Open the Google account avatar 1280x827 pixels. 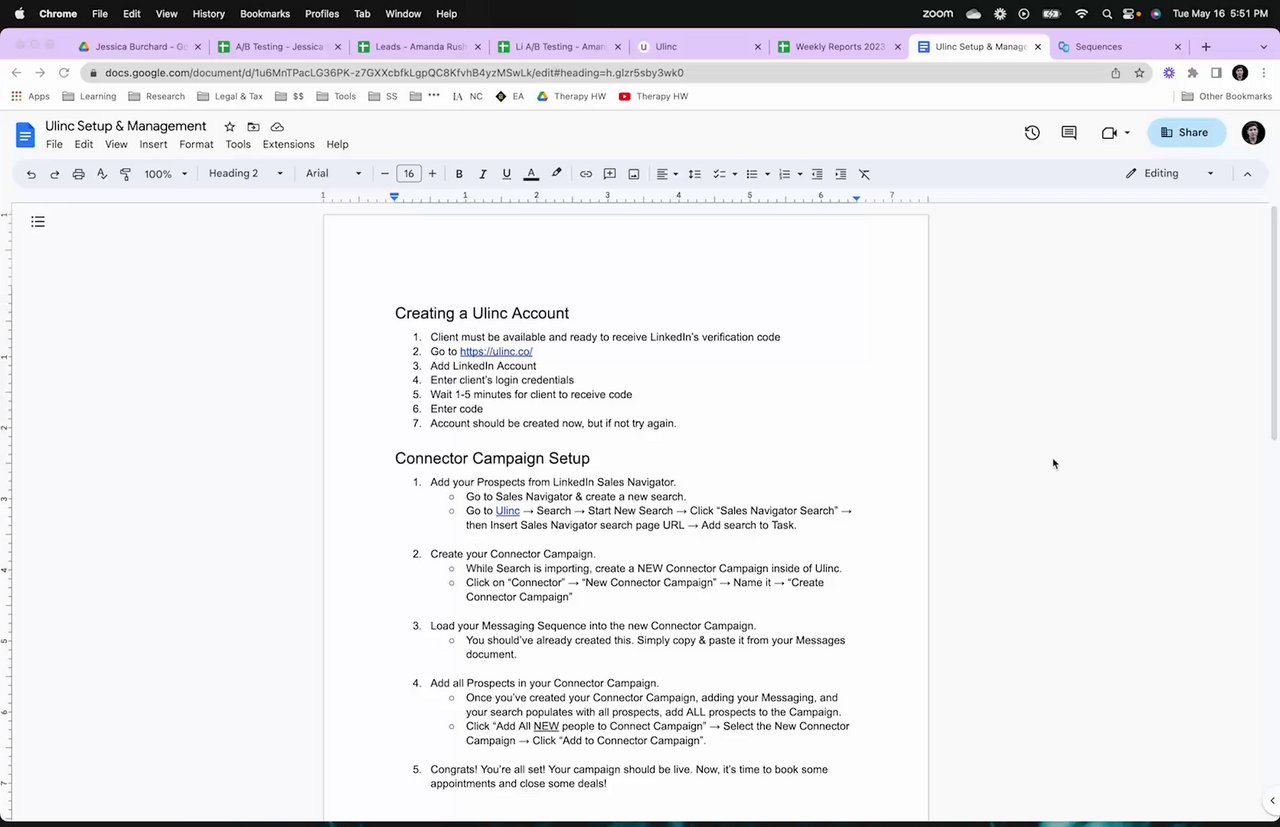tap(1253, 132)
